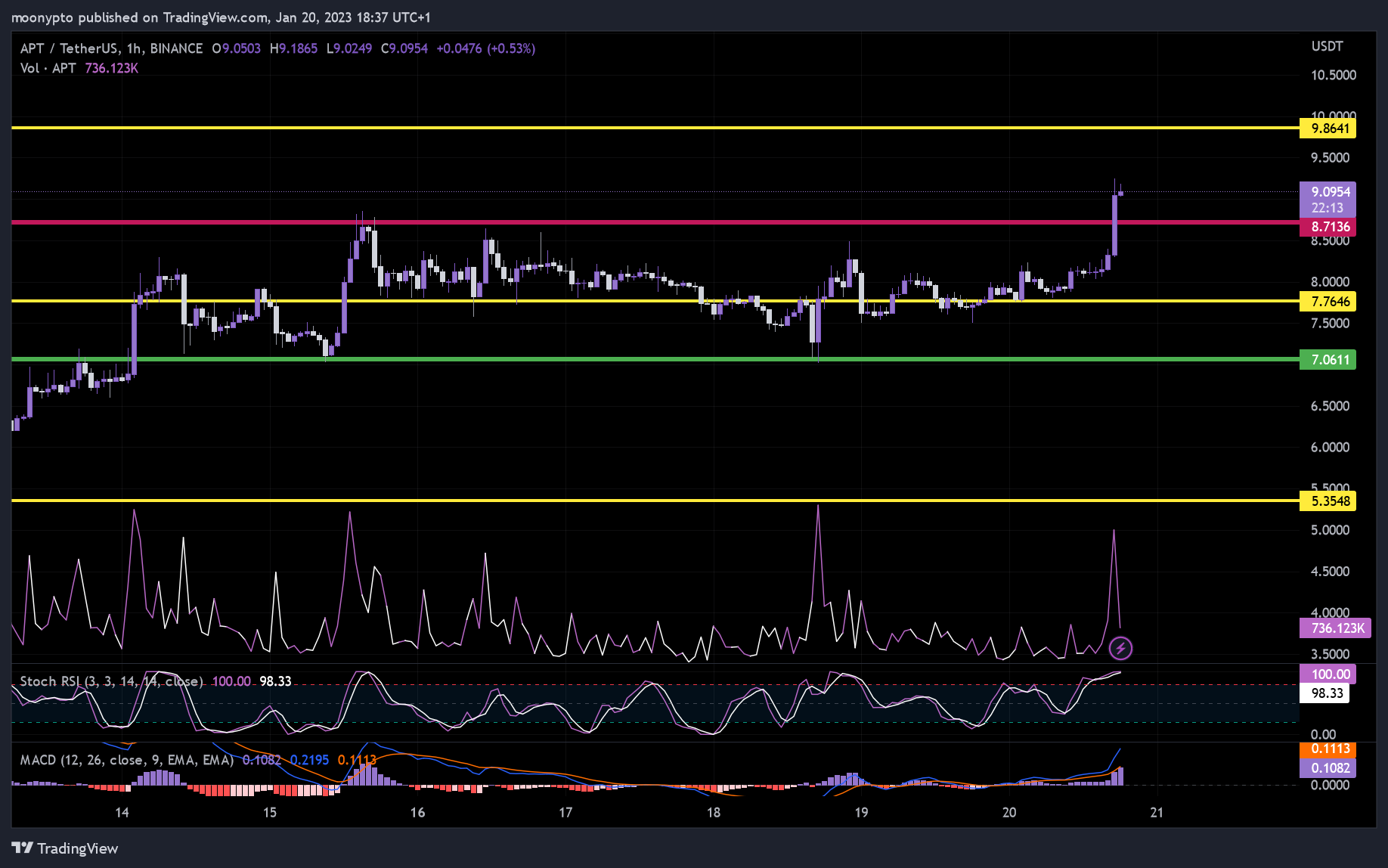
Task: Click the 22:13 candle countdown label
Action: click(1328, 208)
